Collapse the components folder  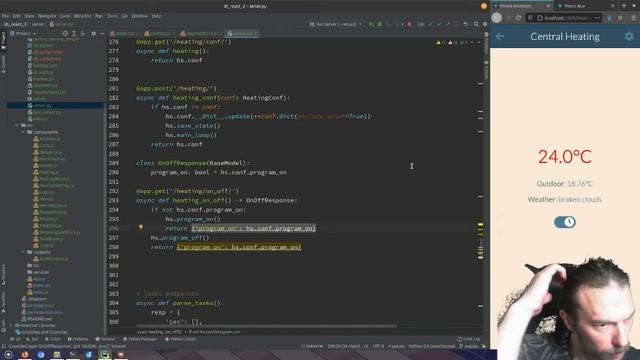[23, 132]
